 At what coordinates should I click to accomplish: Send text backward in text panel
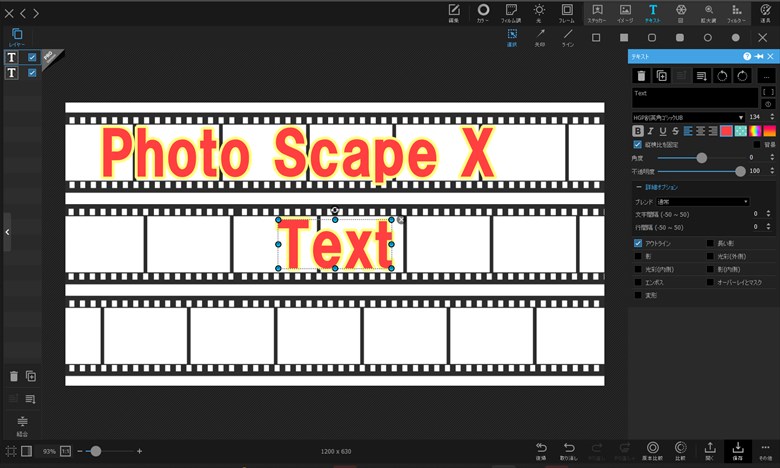coord(701,76)
